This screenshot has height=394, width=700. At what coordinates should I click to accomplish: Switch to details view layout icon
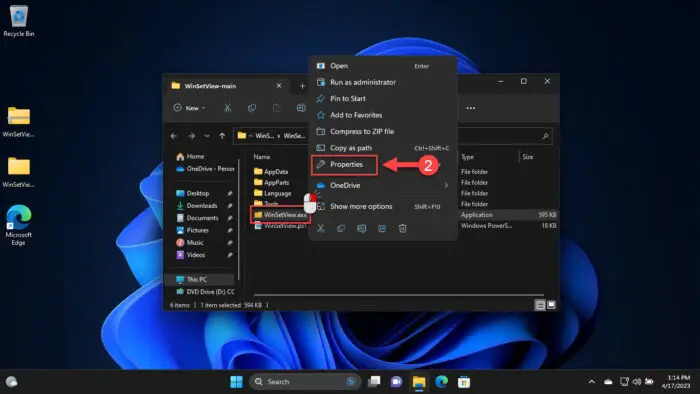pyautogui.click(x=540, y=305)
